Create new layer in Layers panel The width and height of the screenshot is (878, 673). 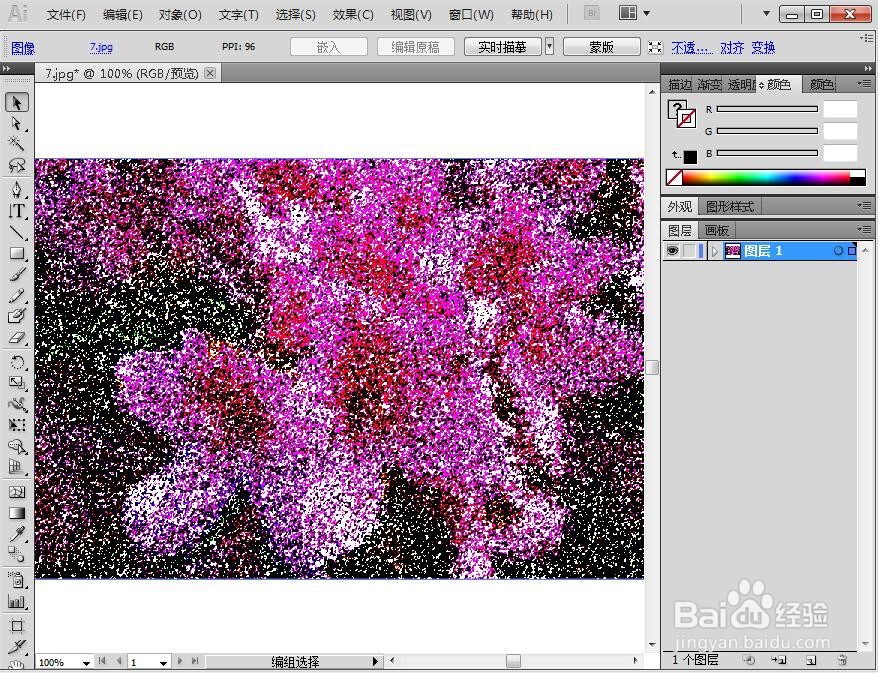811,660
